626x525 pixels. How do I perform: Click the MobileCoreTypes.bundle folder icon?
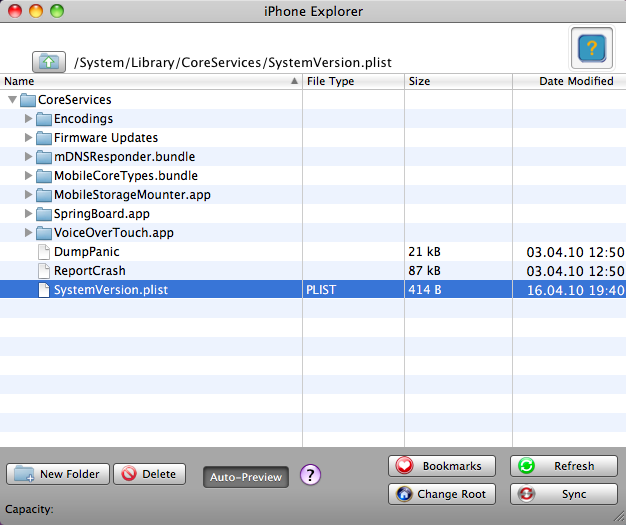[44, 176]
